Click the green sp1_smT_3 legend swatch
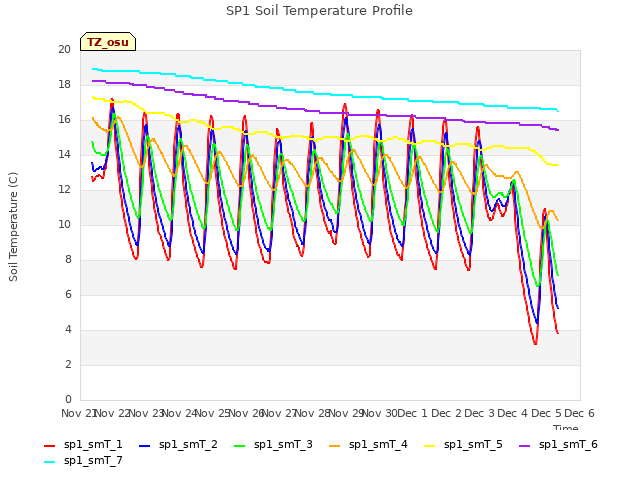Viewport: 640px width, 480px height. [240, 446]
